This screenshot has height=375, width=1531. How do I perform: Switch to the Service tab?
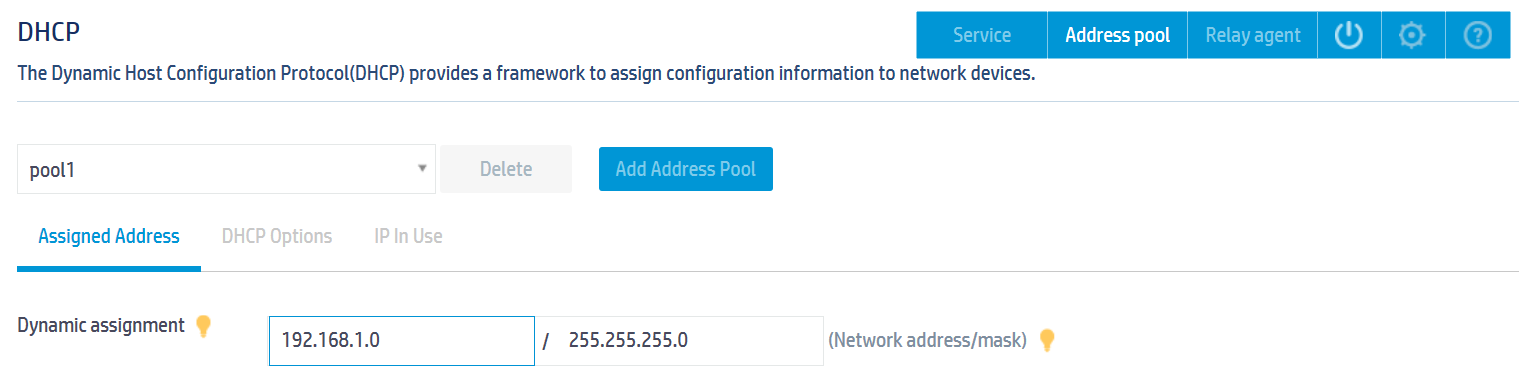982,35
